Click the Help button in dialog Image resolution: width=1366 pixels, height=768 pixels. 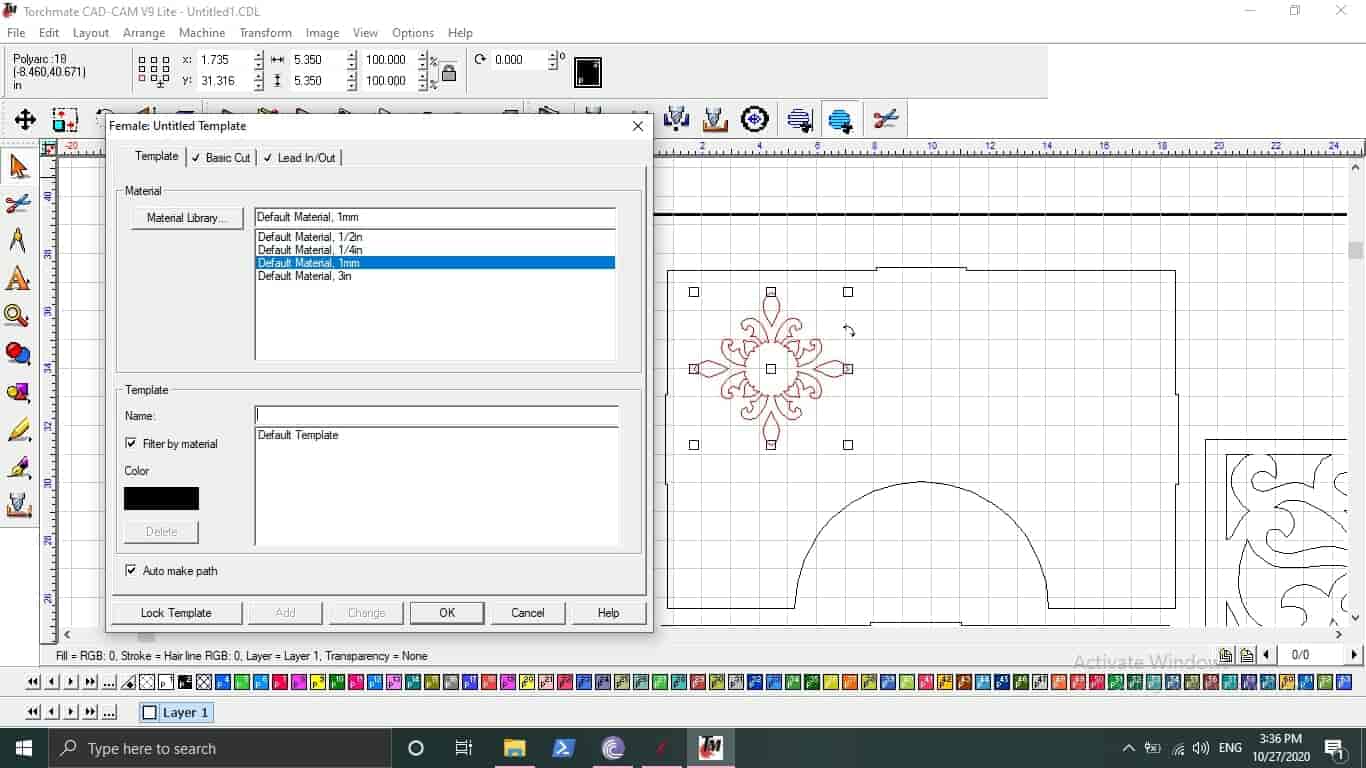click(608, 613)
